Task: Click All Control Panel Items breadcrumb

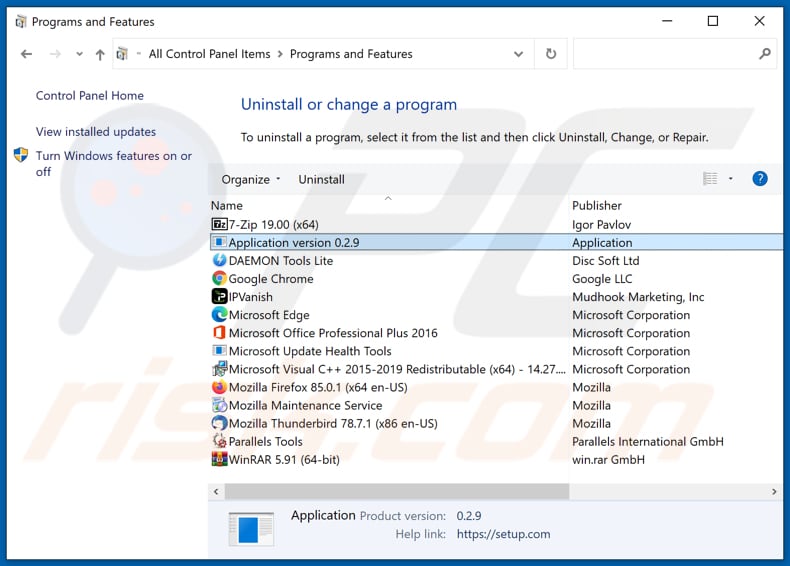Action: point(210,54)
